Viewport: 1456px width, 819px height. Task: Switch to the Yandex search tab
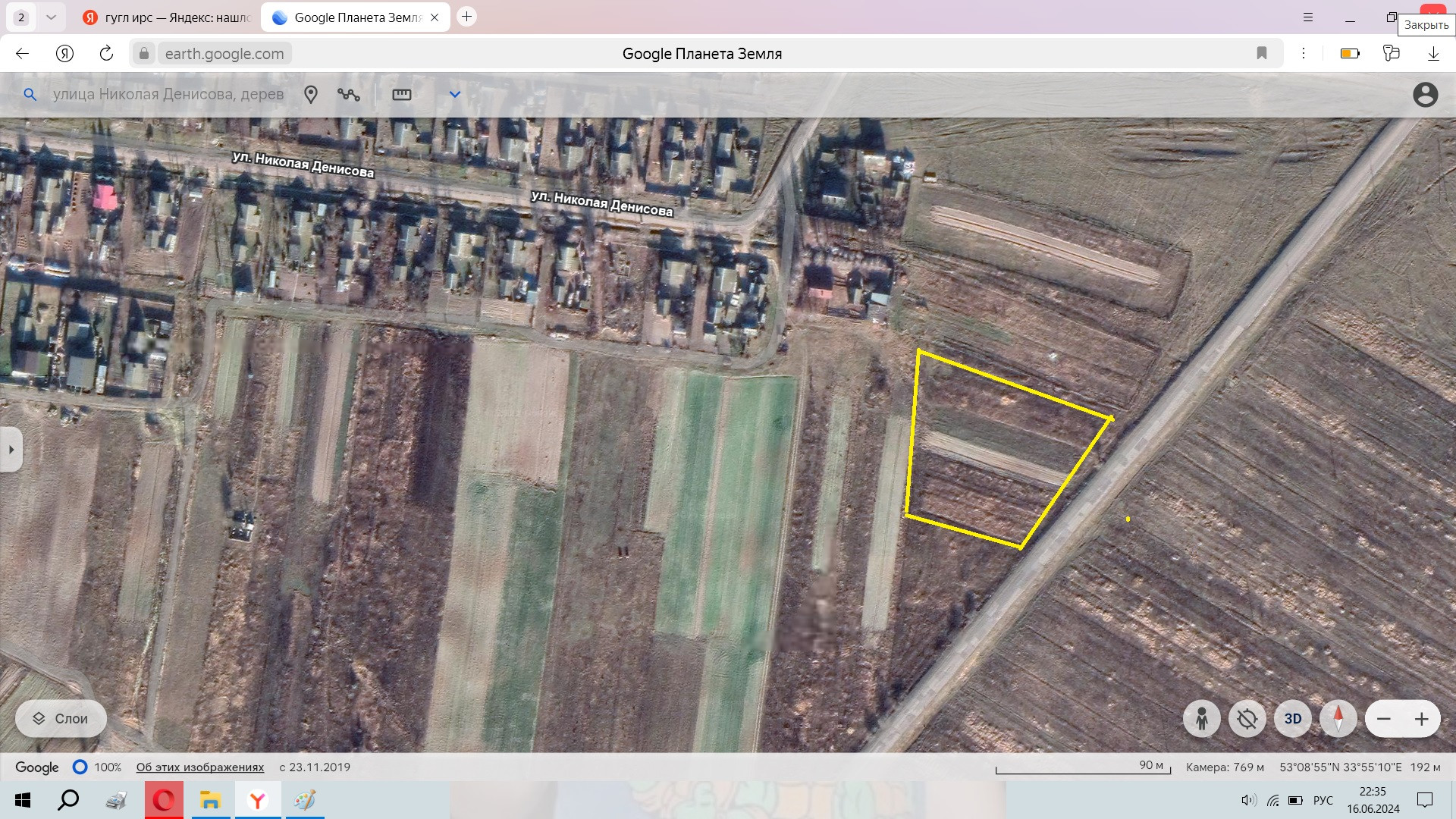(168, 17)
